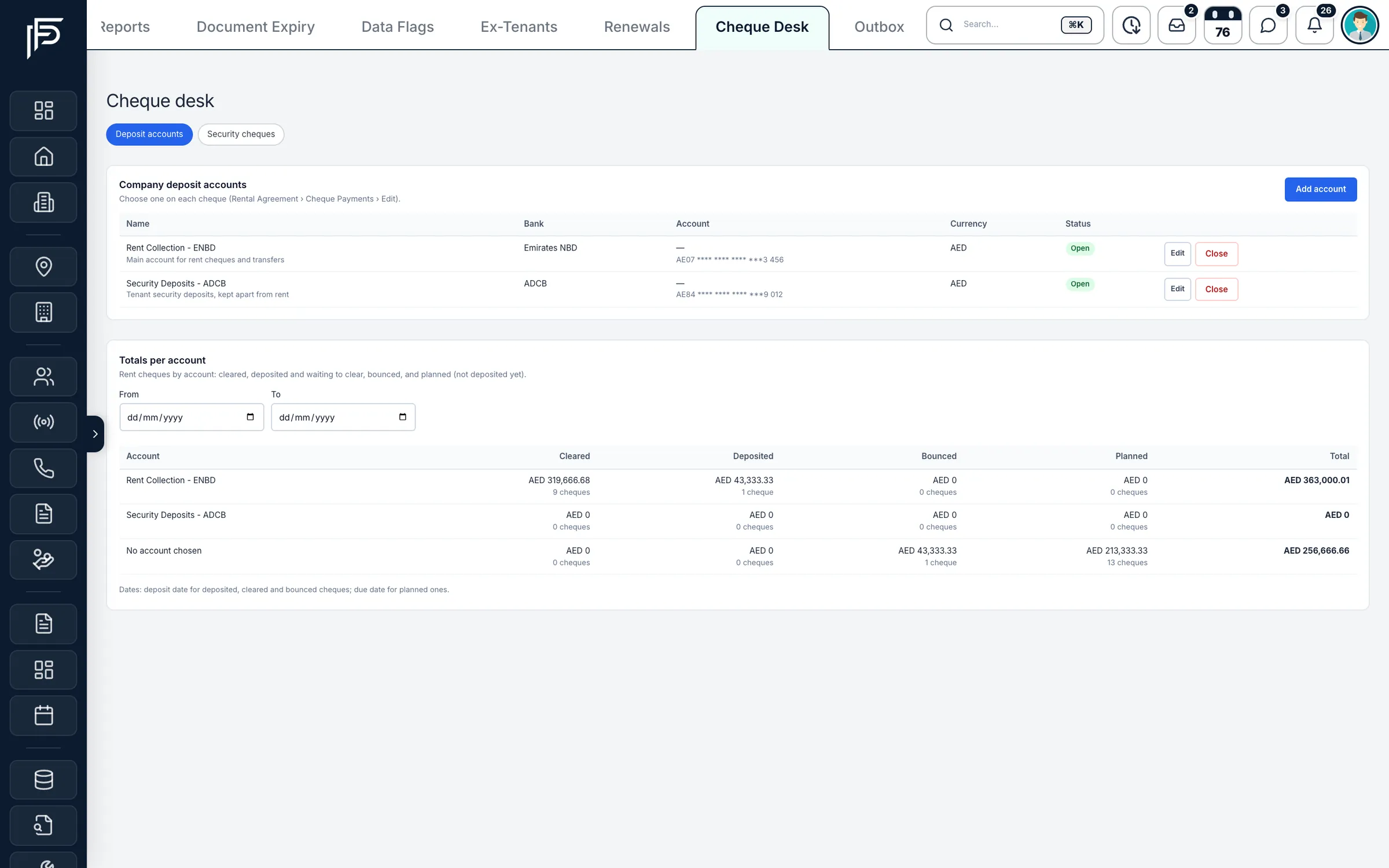The height and width of the screenshot is (868, 1389).
Task: Click the AED 213,333.33 planned amount
Action: (x=1116, y=550)
